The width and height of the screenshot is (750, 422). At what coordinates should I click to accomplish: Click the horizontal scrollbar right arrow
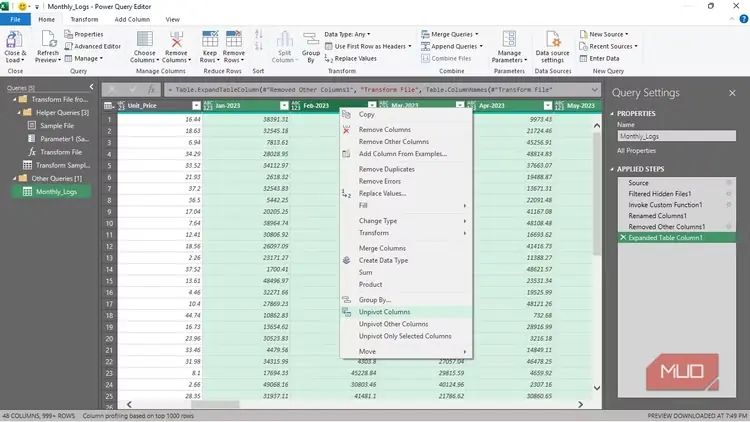click(580, 404)
